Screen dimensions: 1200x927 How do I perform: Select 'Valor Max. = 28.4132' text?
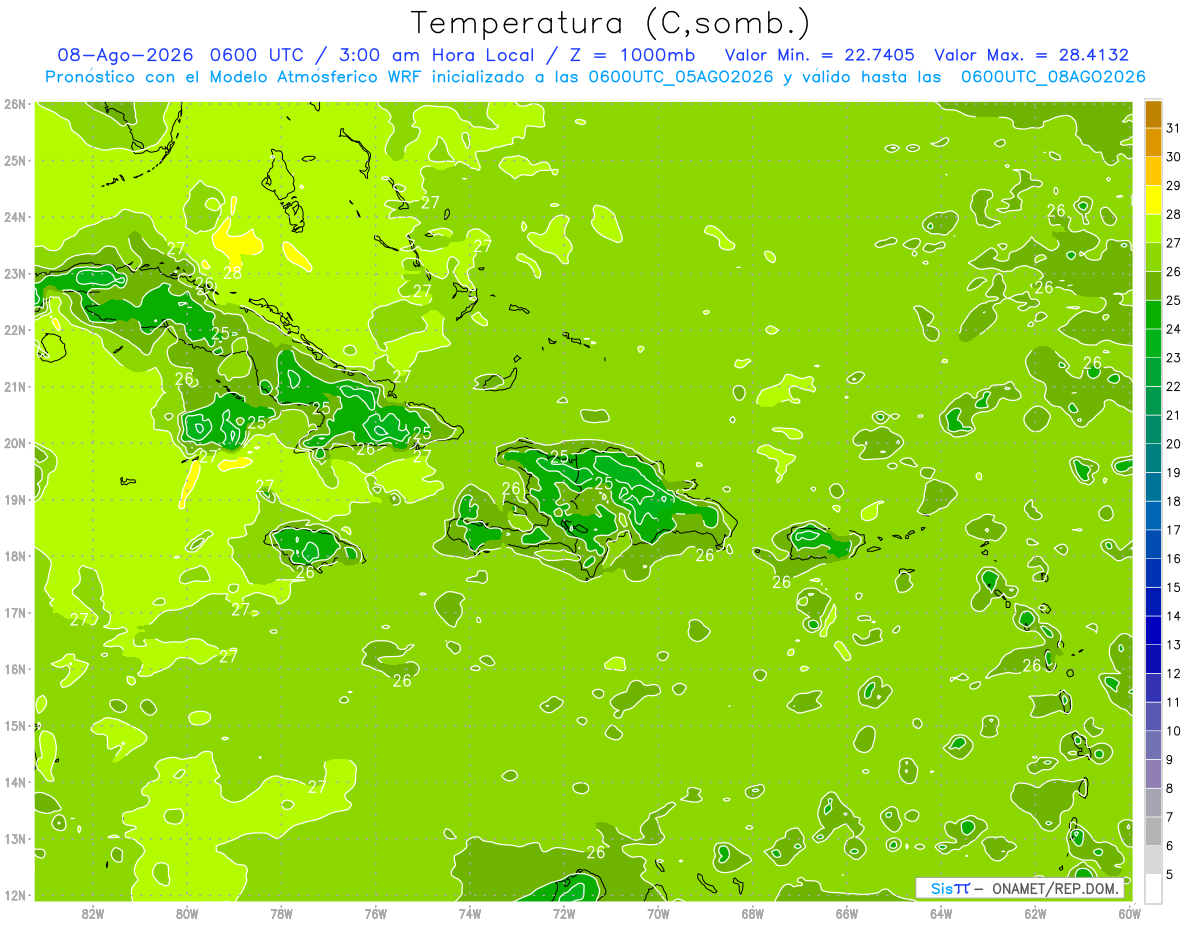pos(1031,55)
